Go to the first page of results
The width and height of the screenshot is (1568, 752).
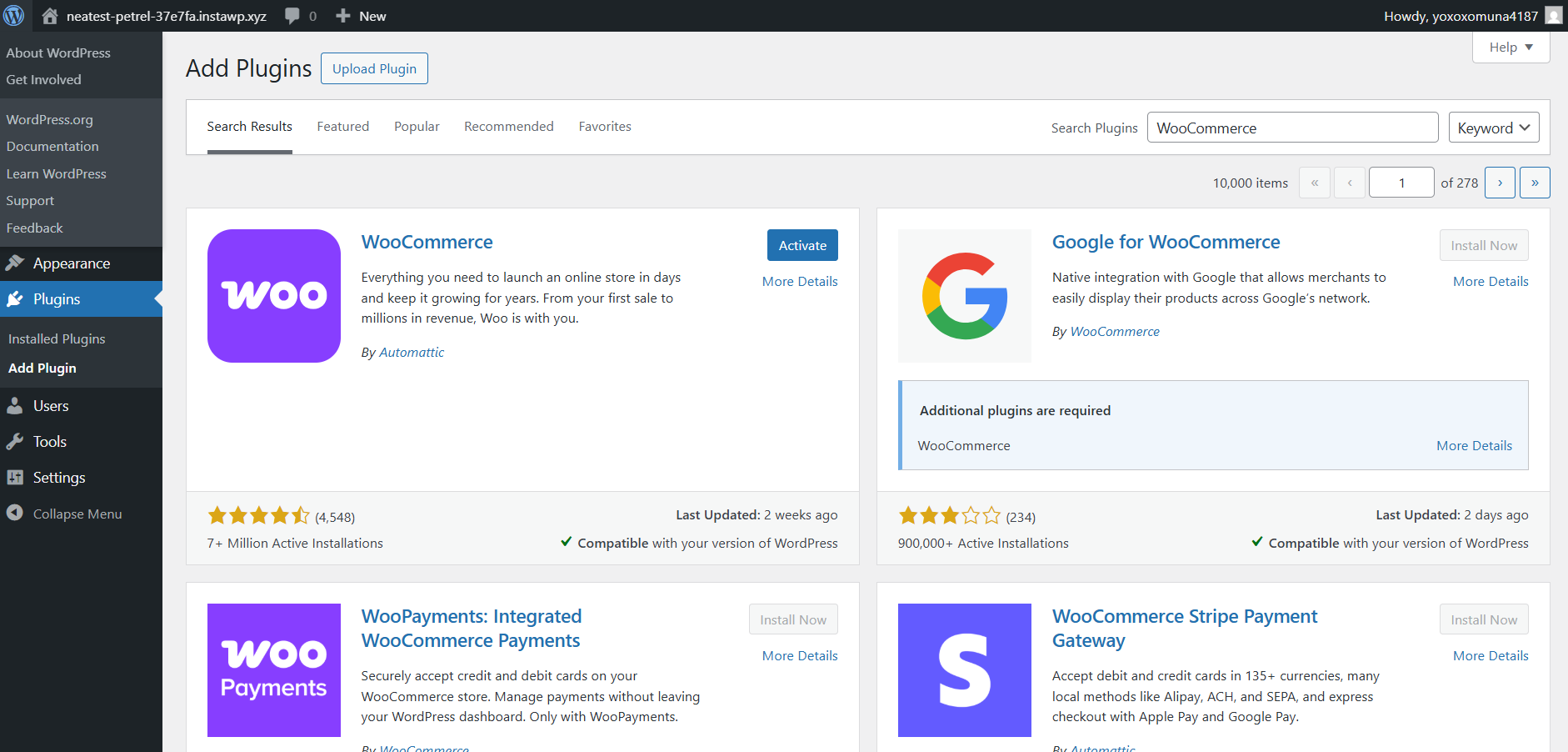[x=1315, y=183]
